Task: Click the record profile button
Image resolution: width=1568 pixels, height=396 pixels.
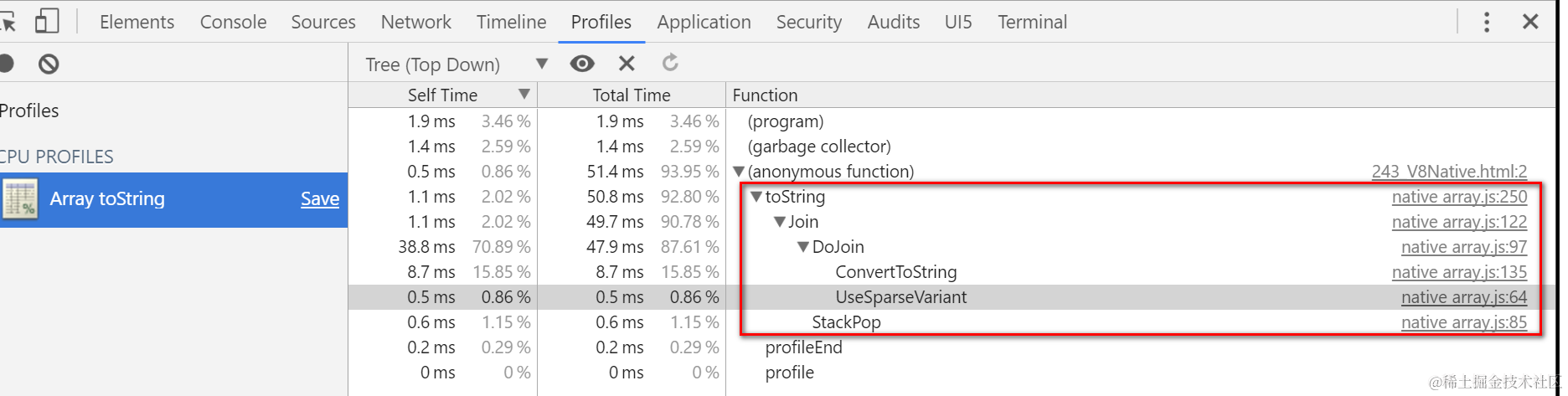Action: pyautogui.click(x=6, y=64)
